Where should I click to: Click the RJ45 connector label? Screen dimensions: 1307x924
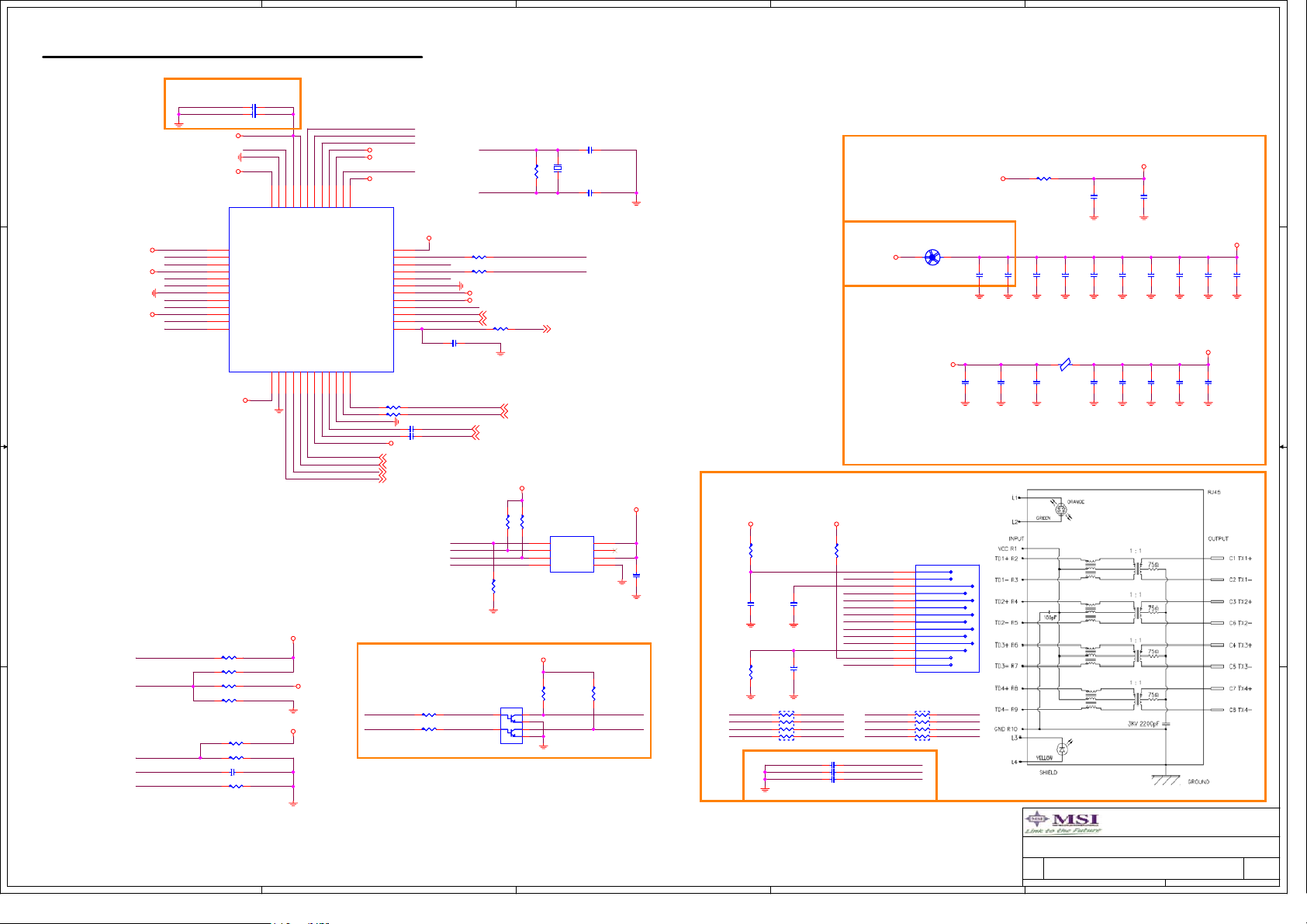(x=1214, y=493)
